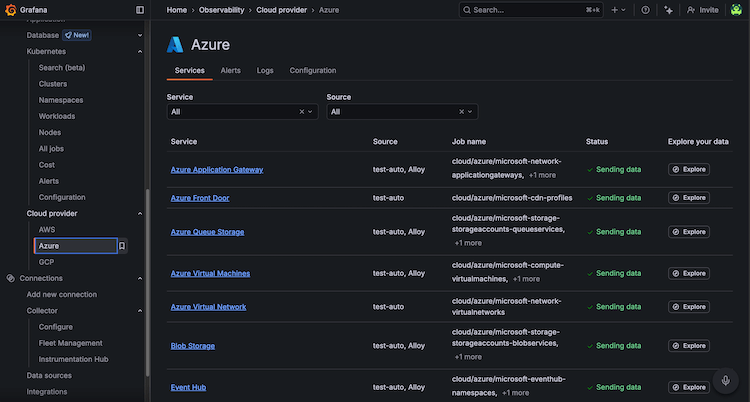Click the Grafana logo icon
Screen dimensions: 750x402
tap(11, 10)
